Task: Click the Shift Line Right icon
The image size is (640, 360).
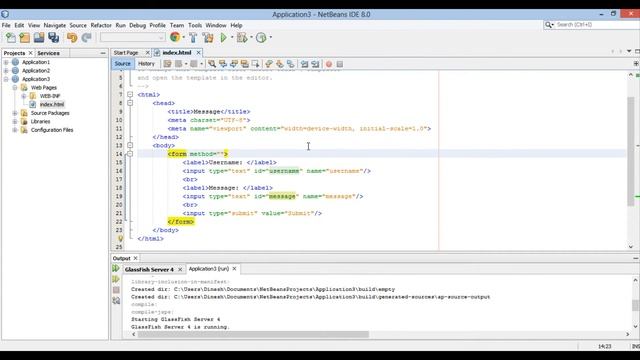Action: (315, 64)
